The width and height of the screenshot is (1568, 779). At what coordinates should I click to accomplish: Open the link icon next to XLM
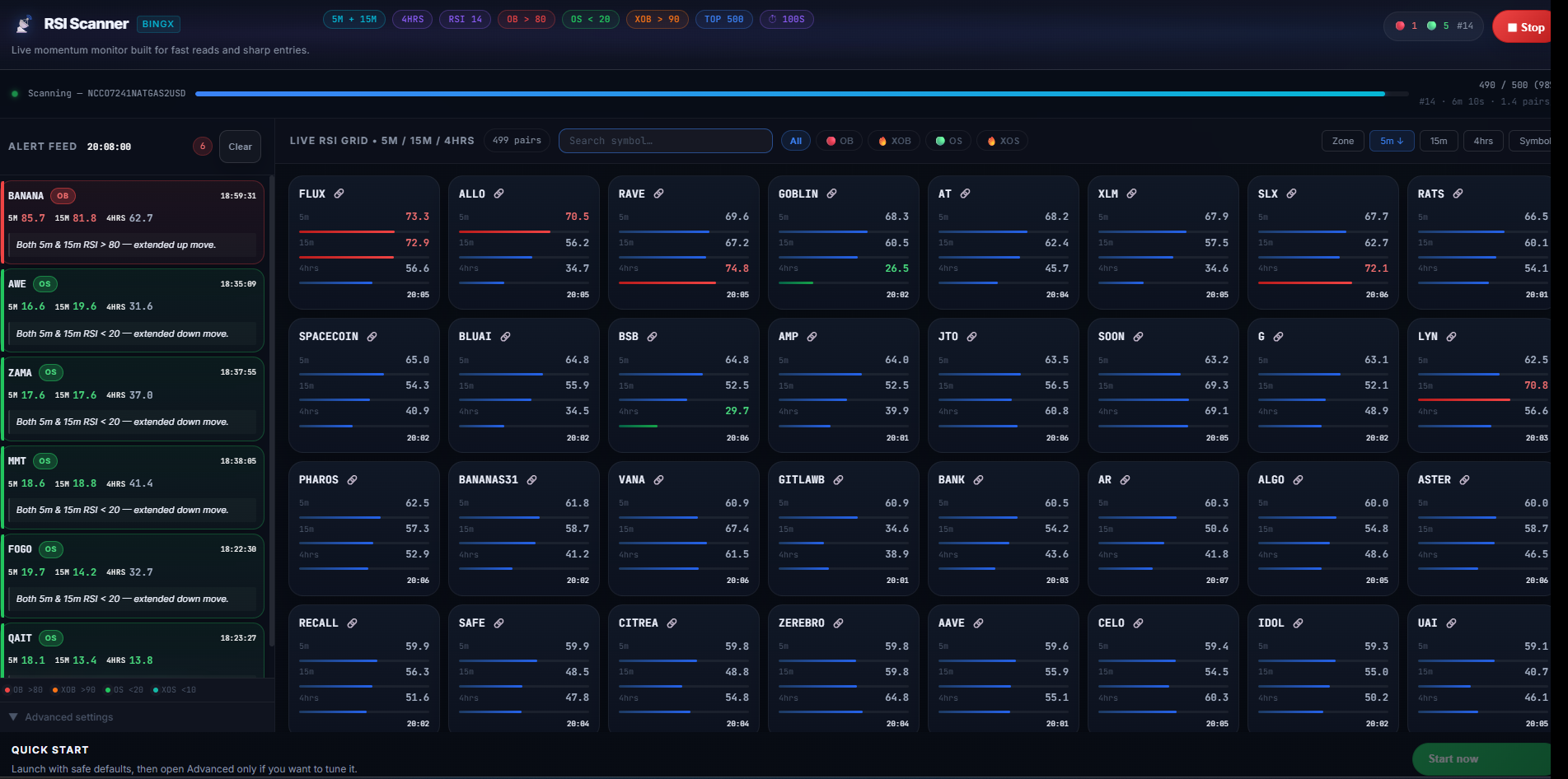coord(1131,194)
